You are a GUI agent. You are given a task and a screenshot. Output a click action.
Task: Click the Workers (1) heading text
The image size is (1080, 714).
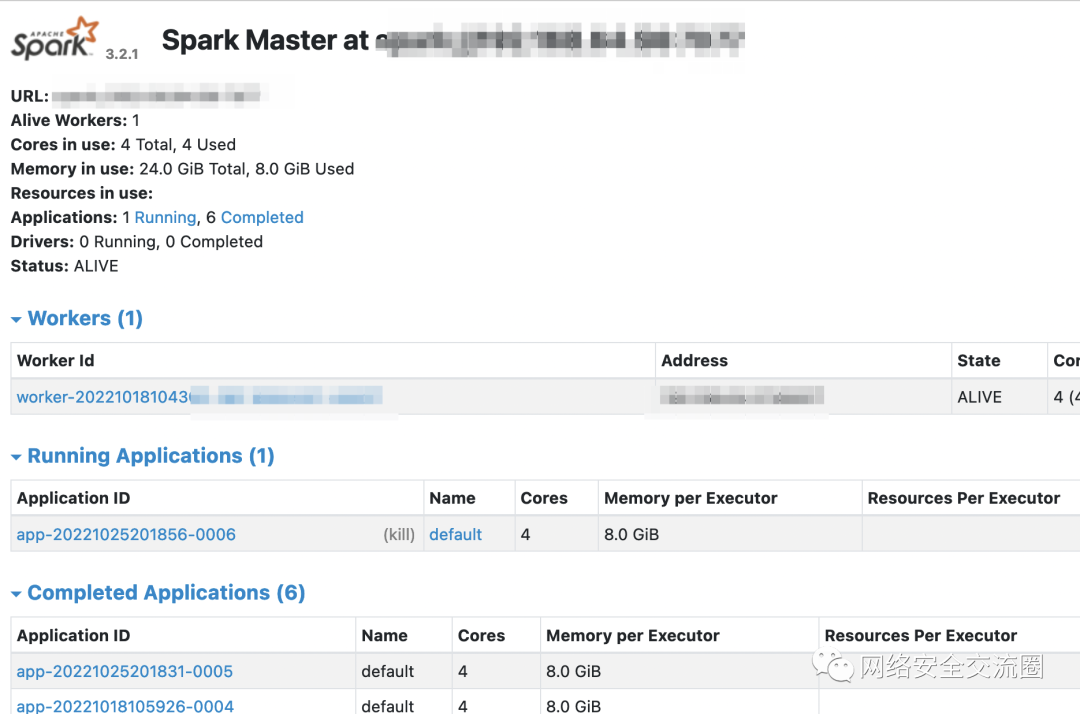[x=85, y=318]
